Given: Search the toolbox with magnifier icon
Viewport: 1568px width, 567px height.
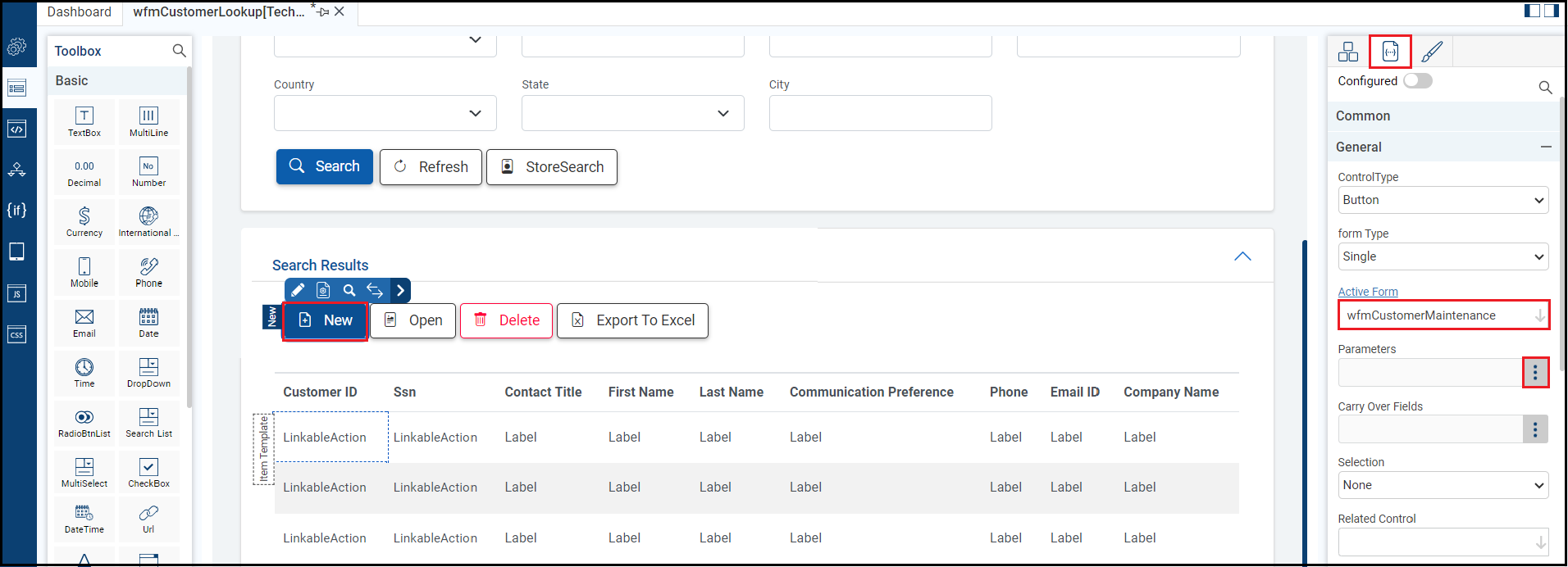Looking at the screenshot, I should click(179, 51).
